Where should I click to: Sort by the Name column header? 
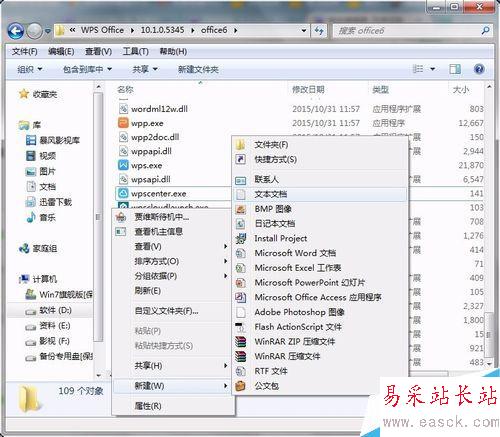tap(125, 89)
